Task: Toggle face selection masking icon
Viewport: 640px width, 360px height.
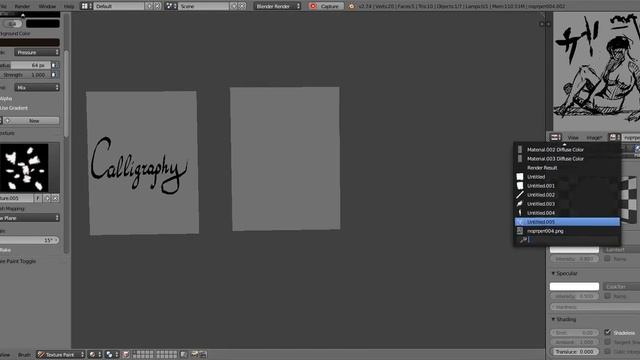Action: tap(126, 355)
